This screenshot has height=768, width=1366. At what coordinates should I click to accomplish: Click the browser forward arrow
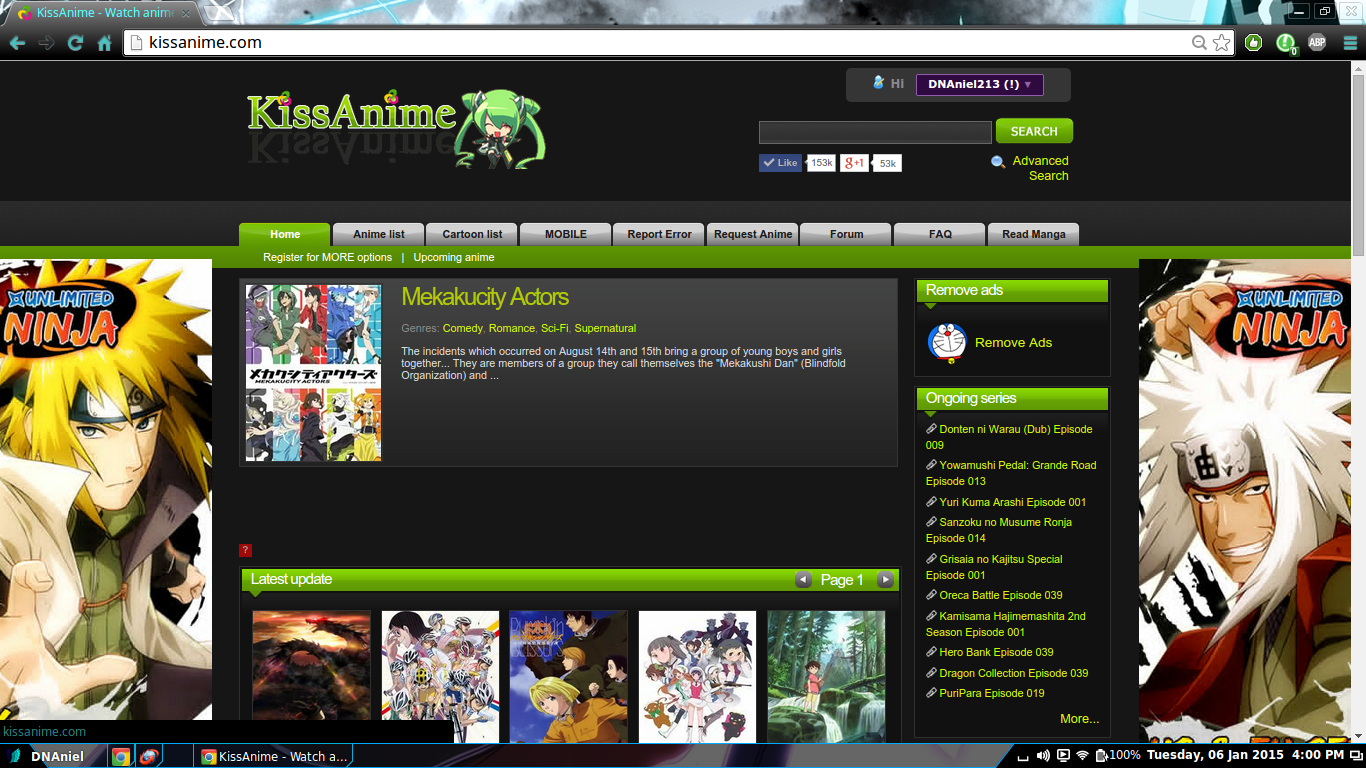click(x=46, y=43)
